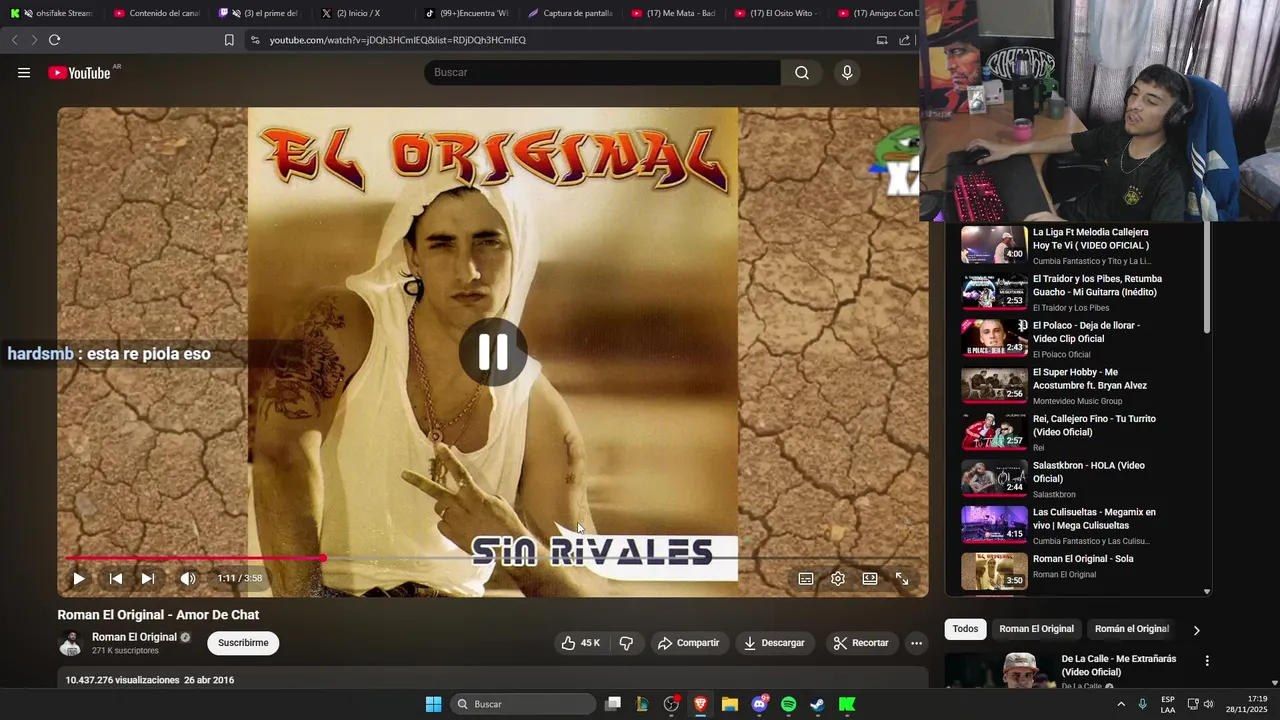Image resolution: width=1280 pixels, height=720 pixels.
Task: Select the Todos filter chip
Action: [965, 629]
